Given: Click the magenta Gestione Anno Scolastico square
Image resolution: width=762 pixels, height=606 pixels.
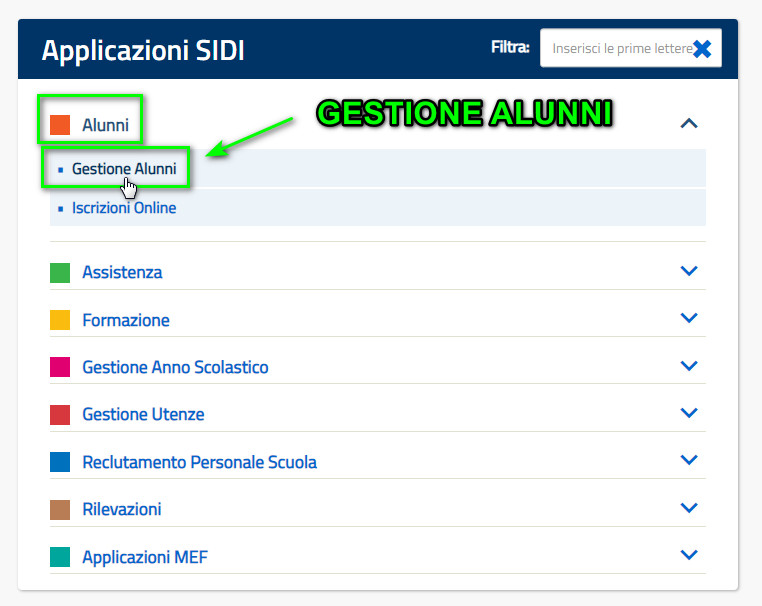Looking at the screenshot, I should (x=60, y=367).
